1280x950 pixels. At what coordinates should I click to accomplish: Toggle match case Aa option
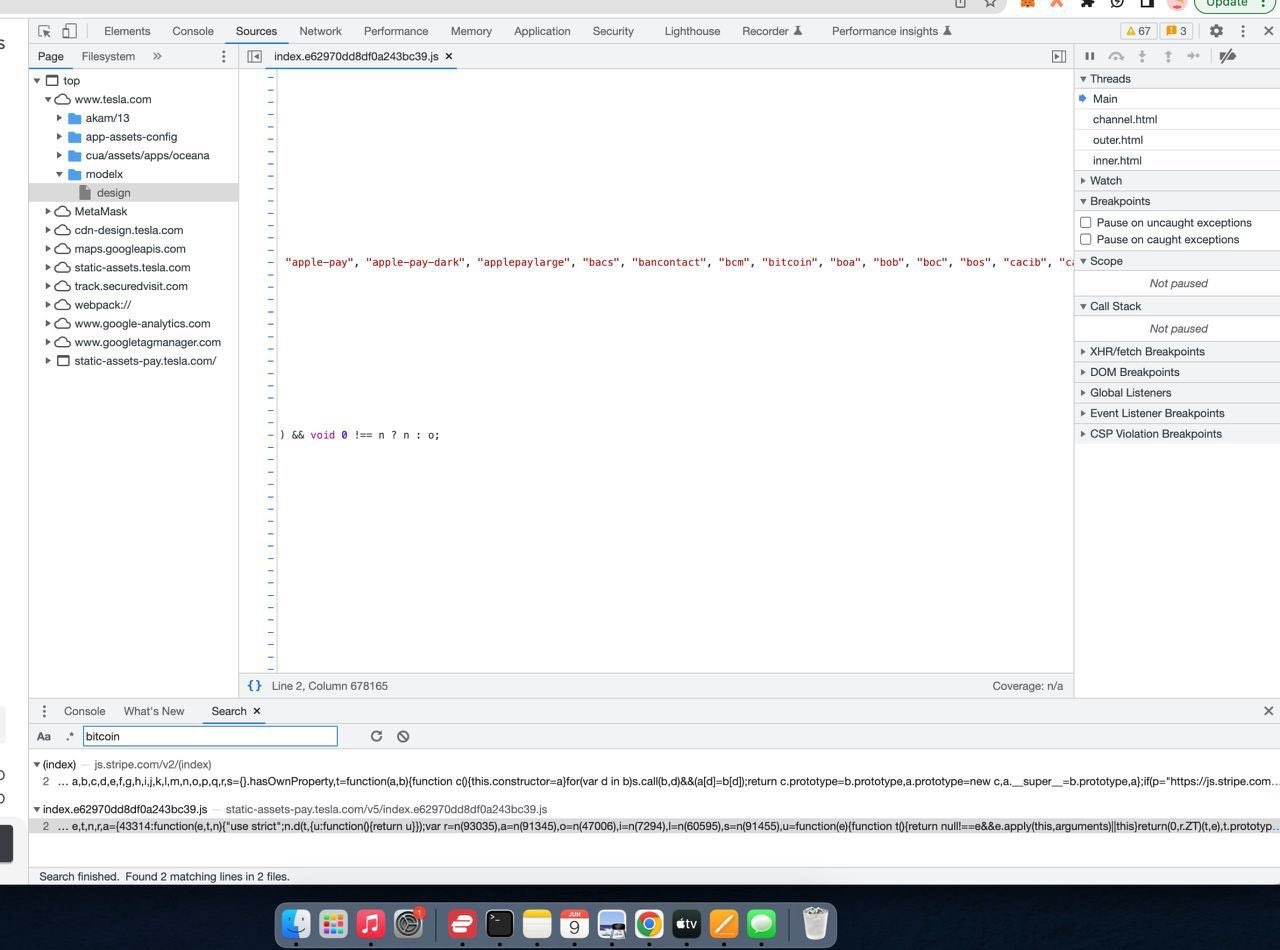[44, 736]
